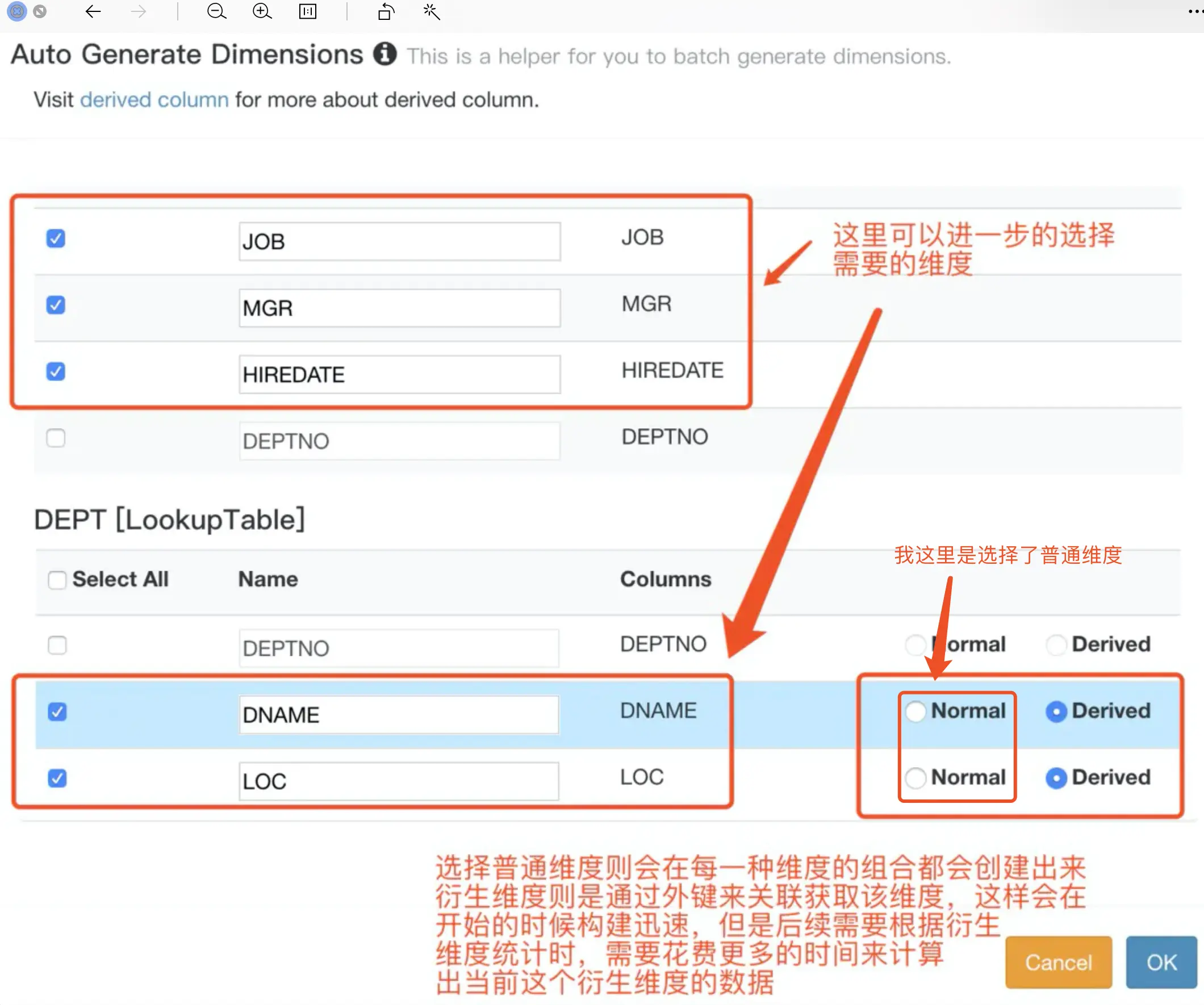Click the LOC name input field
Screen dimensions: 1204x1005
tap(399, 781)
